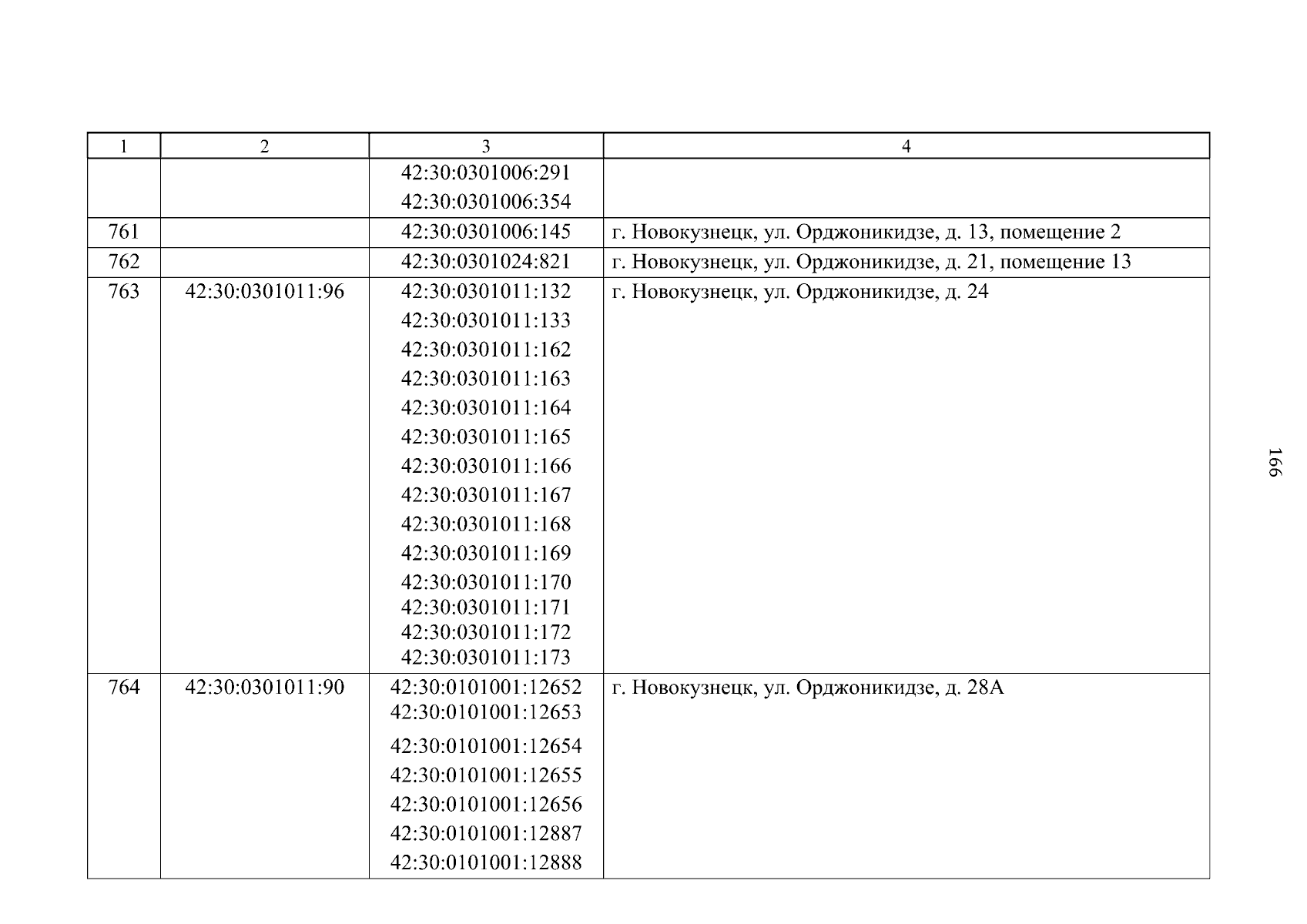This screenshot has height=924, width=1307.
Task: Click the page number 166
Action: click(1275, 462)
